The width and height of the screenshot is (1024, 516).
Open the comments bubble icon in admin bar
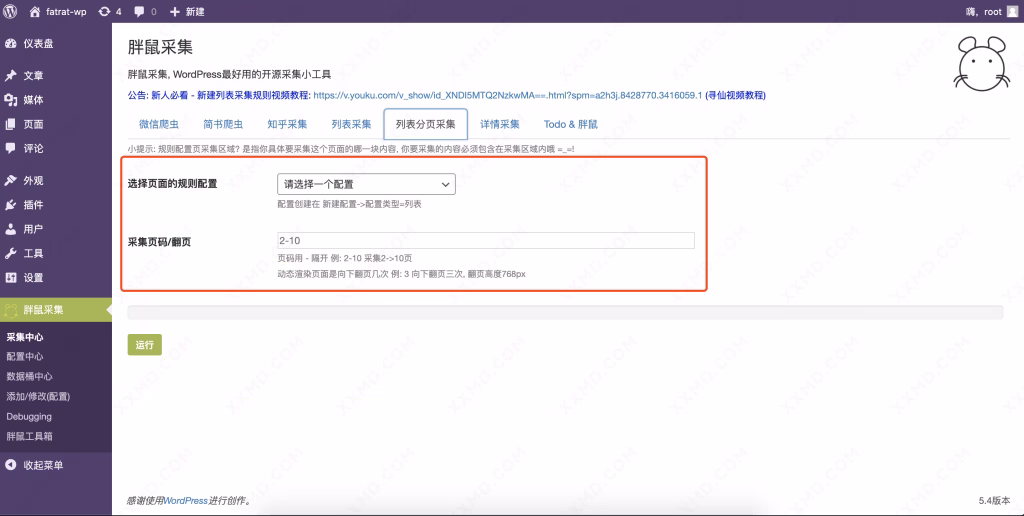[138, 11]
